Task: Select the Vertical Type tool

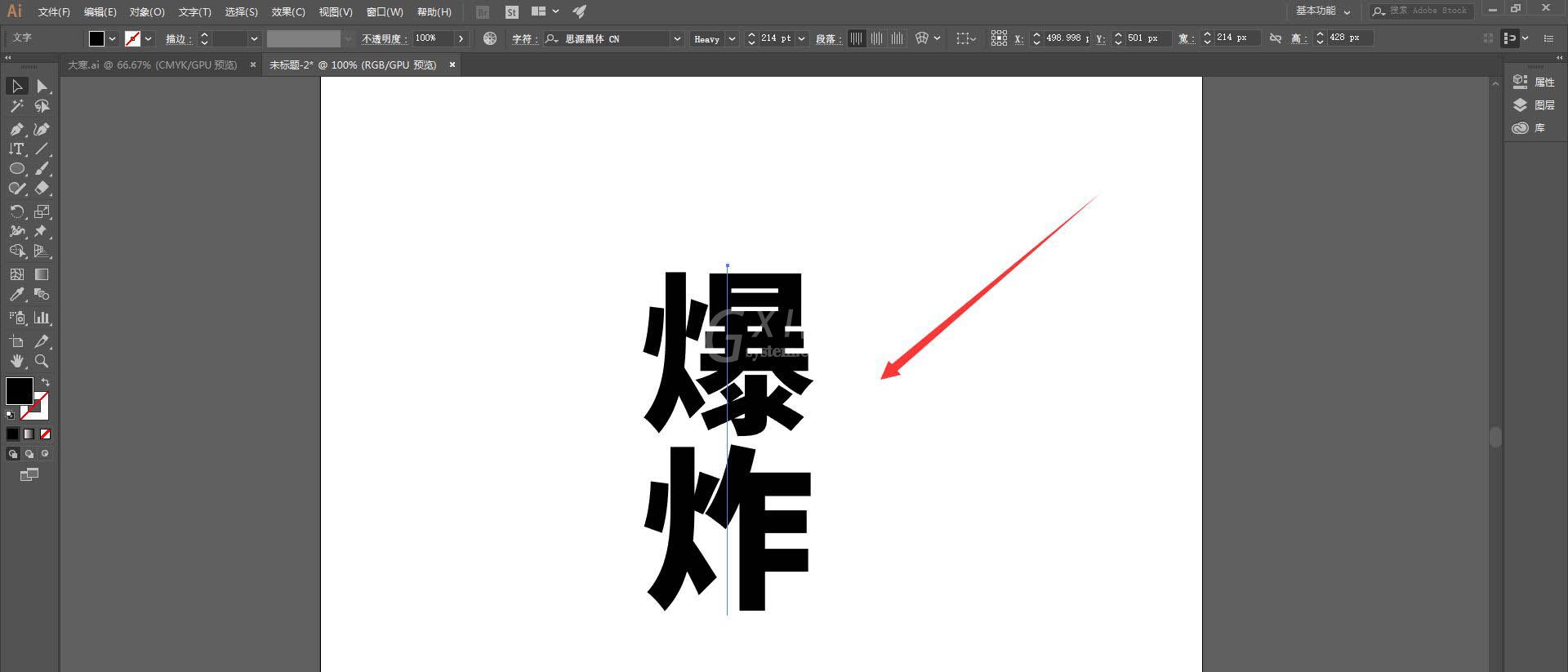Action: point(17,149)
